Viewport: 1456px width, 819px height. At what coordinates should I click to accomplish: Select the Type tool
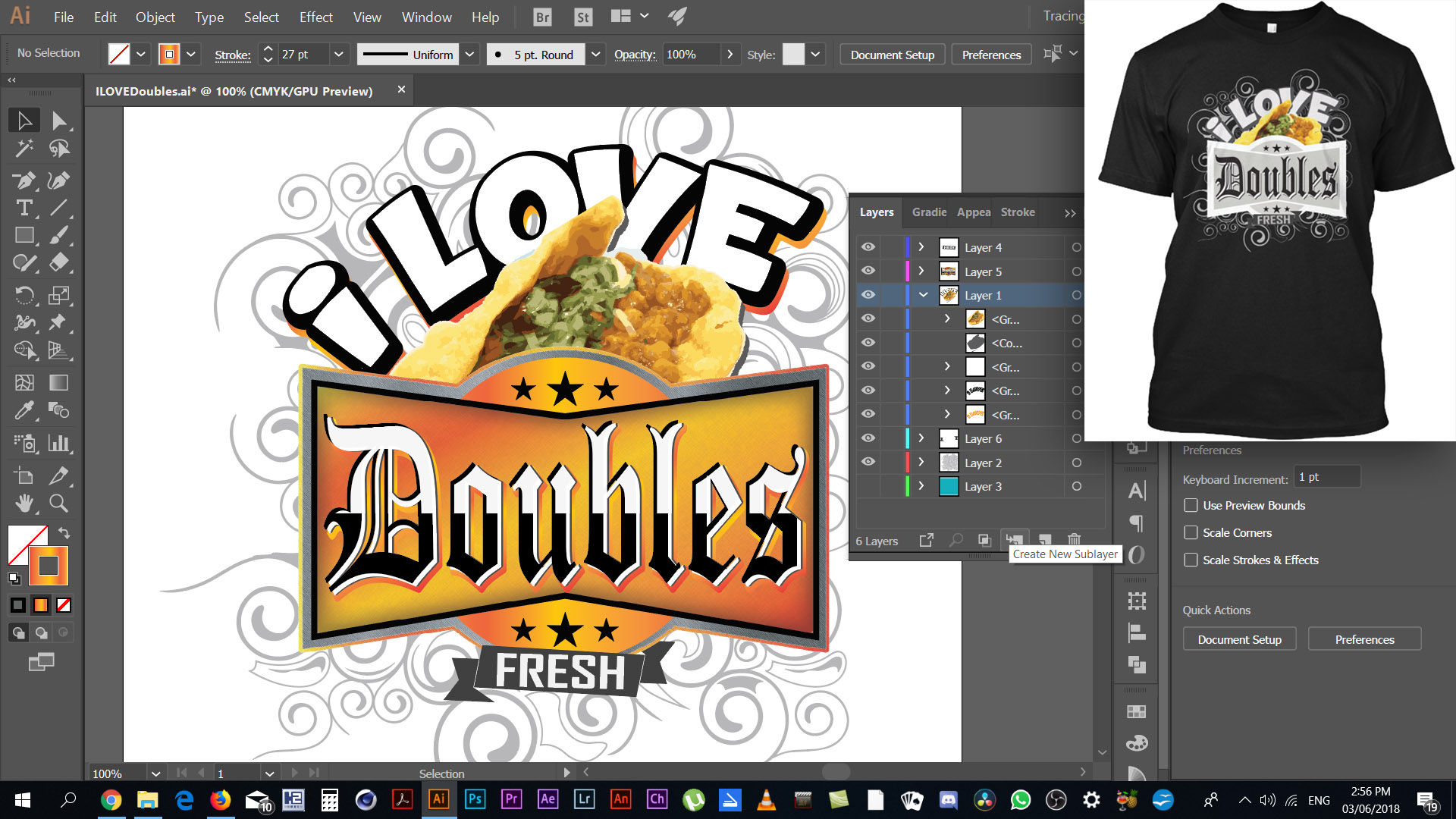(24, 208)
